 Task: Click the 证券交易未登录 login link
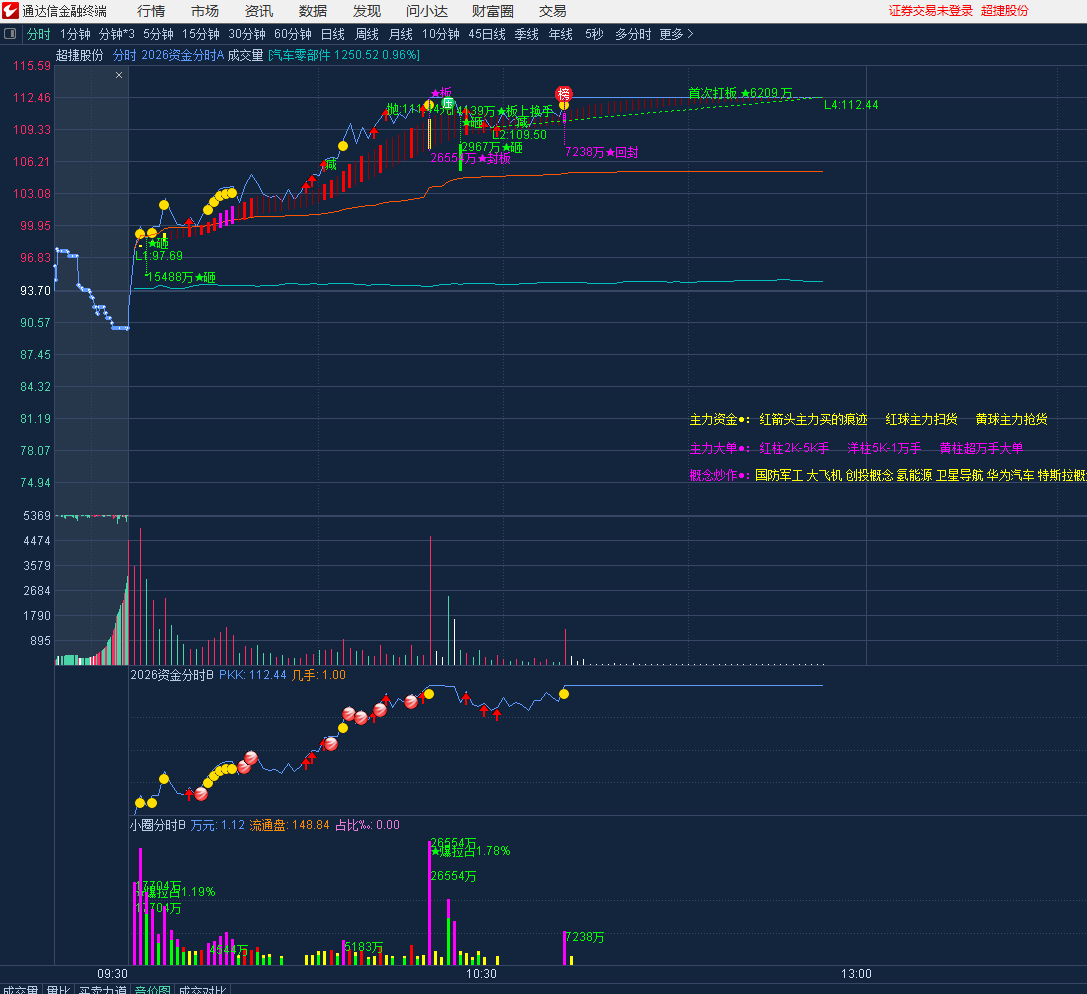[x=930, y=11]
